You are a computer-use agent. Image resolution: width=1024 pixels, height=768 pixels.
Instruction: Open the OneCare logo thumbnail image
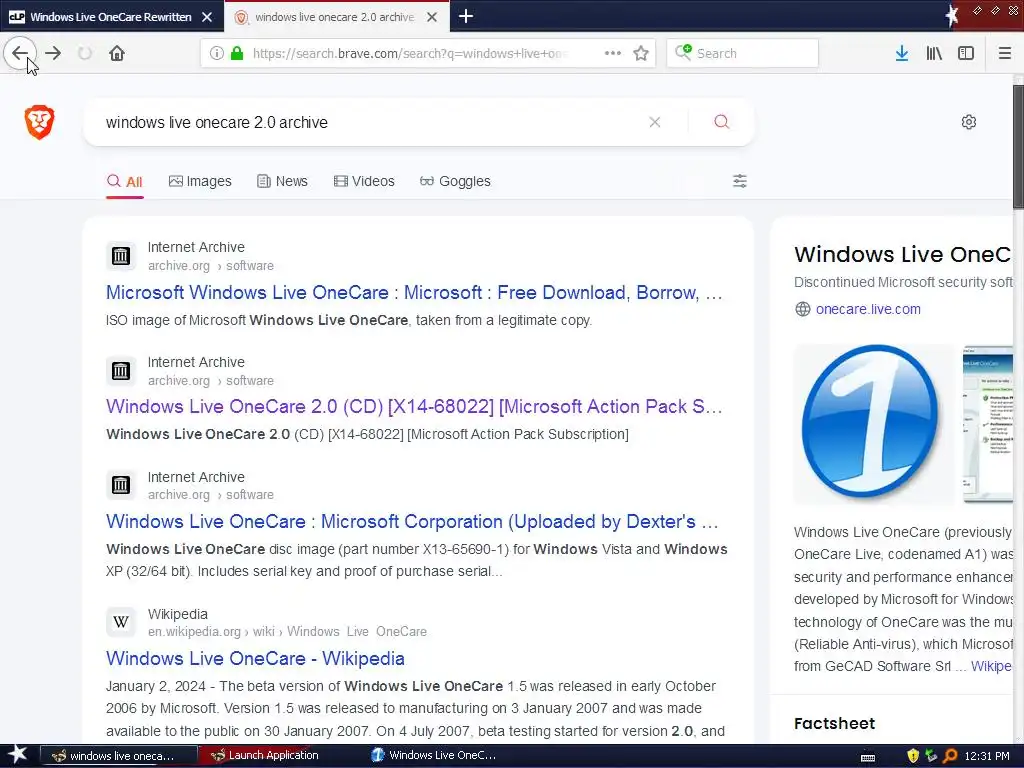[x=873, y=424]
